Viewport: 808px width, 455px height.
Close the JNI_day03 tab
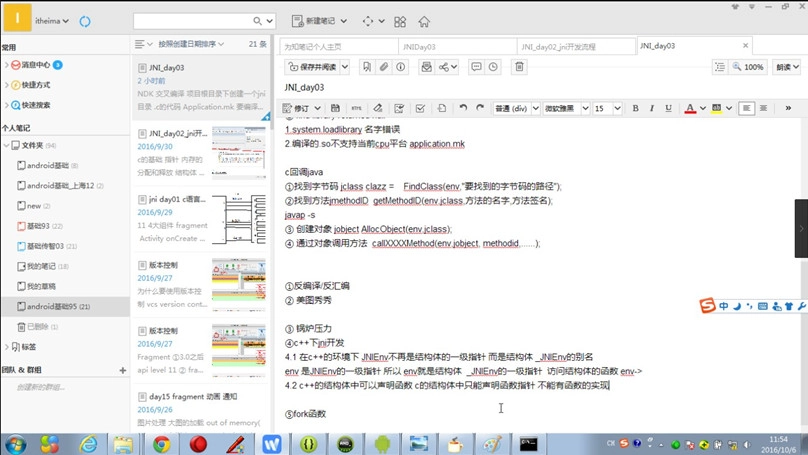(x=745, y=45)
